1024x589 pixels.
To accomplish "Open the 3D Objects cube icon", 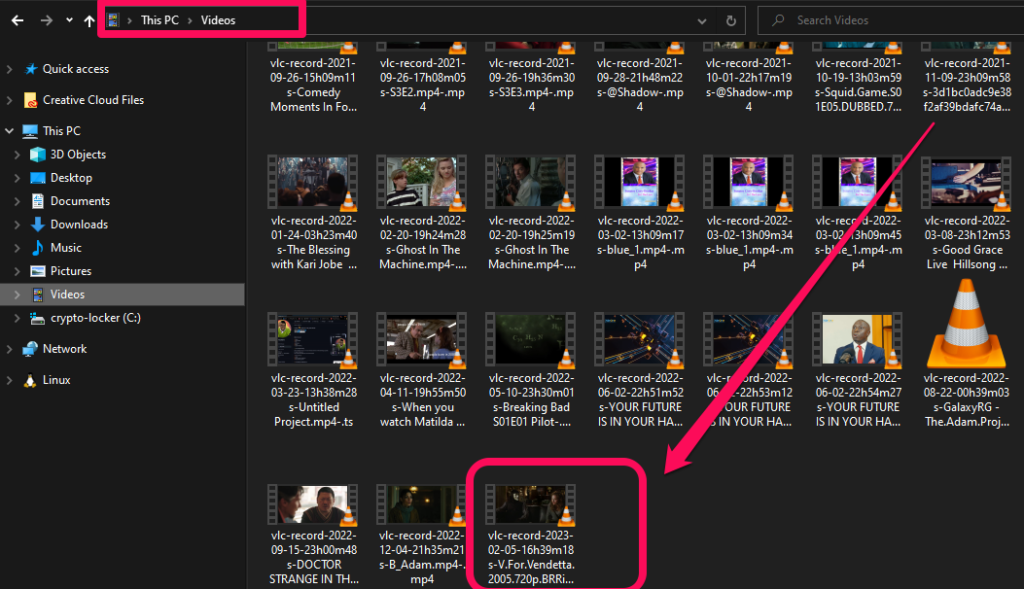I will click(38, 154).
